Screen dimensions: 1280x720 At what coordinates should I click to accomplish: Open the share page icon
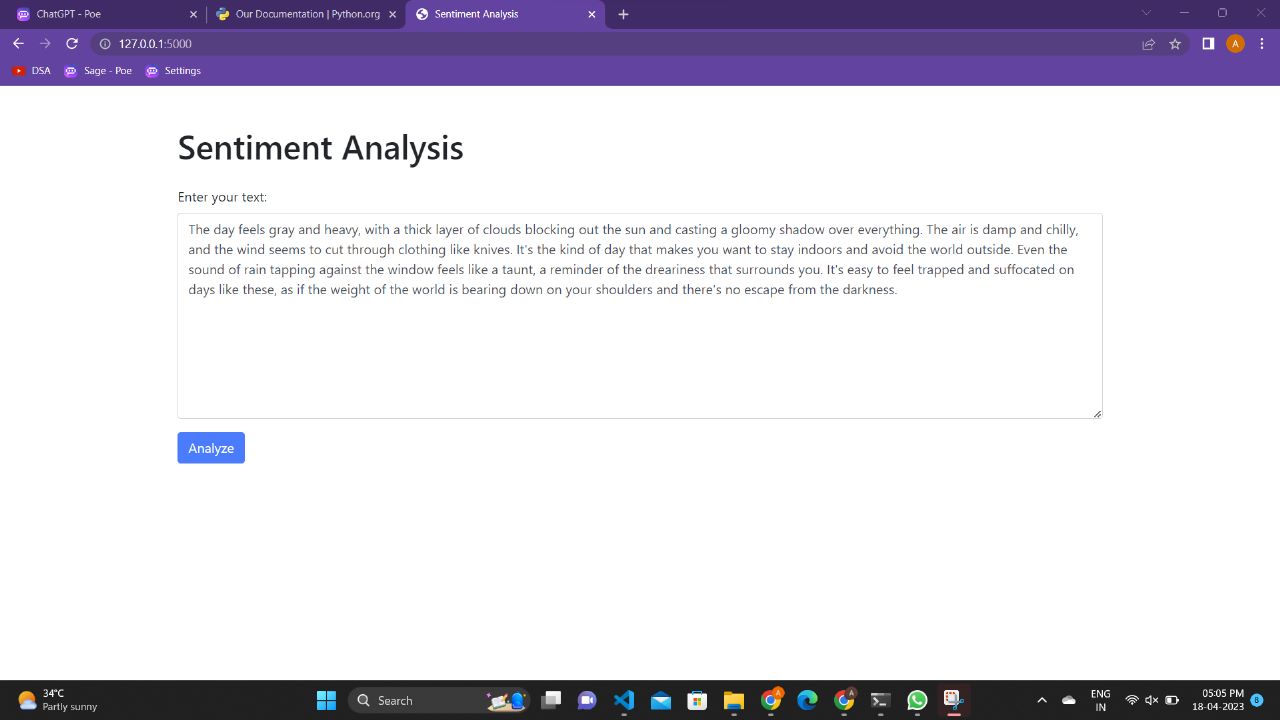point(1148,43)
